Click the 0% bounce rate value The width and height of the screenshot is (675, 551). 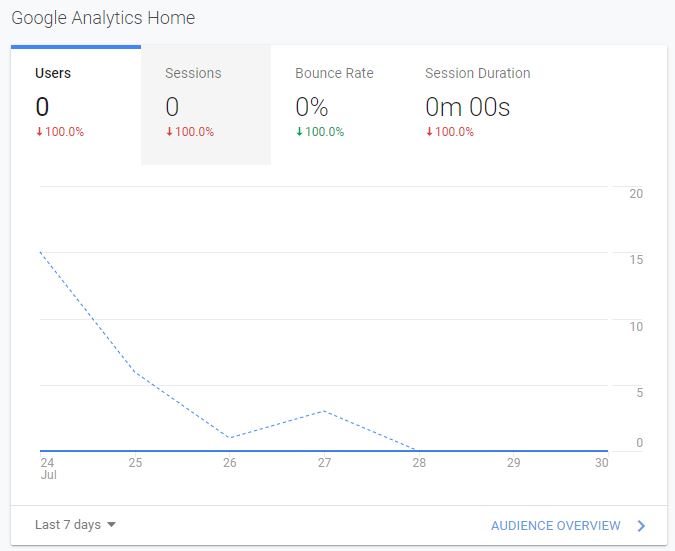pyautogui.click(x=312, y=107)
